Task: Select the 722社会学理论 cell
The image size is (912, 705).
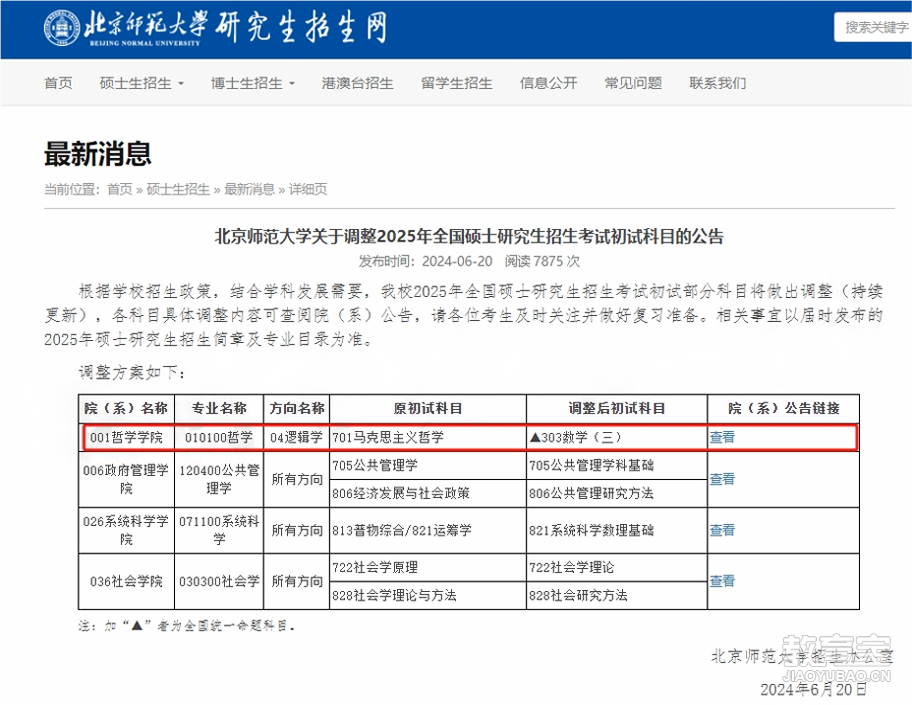Action: (x=617, y=567)
